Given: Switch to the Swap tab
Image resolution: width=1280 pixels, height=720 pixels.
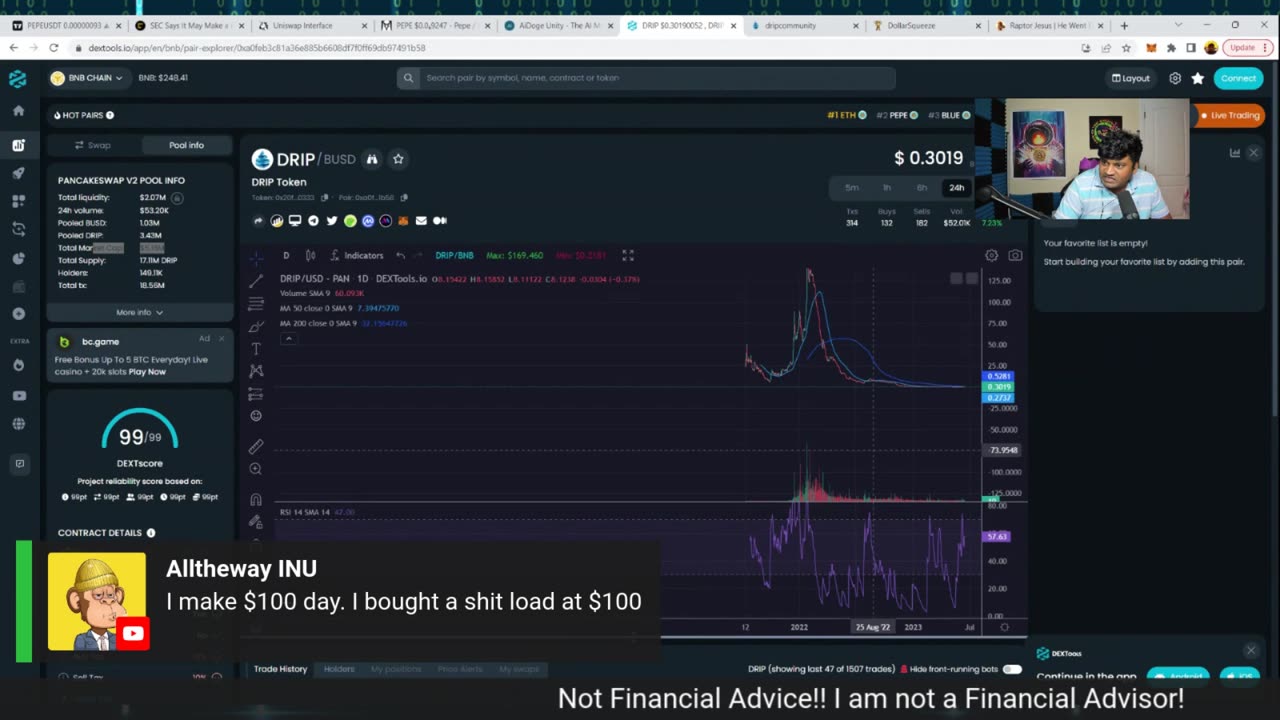Looking at the screenshot, I should click(x=93, y=145).
